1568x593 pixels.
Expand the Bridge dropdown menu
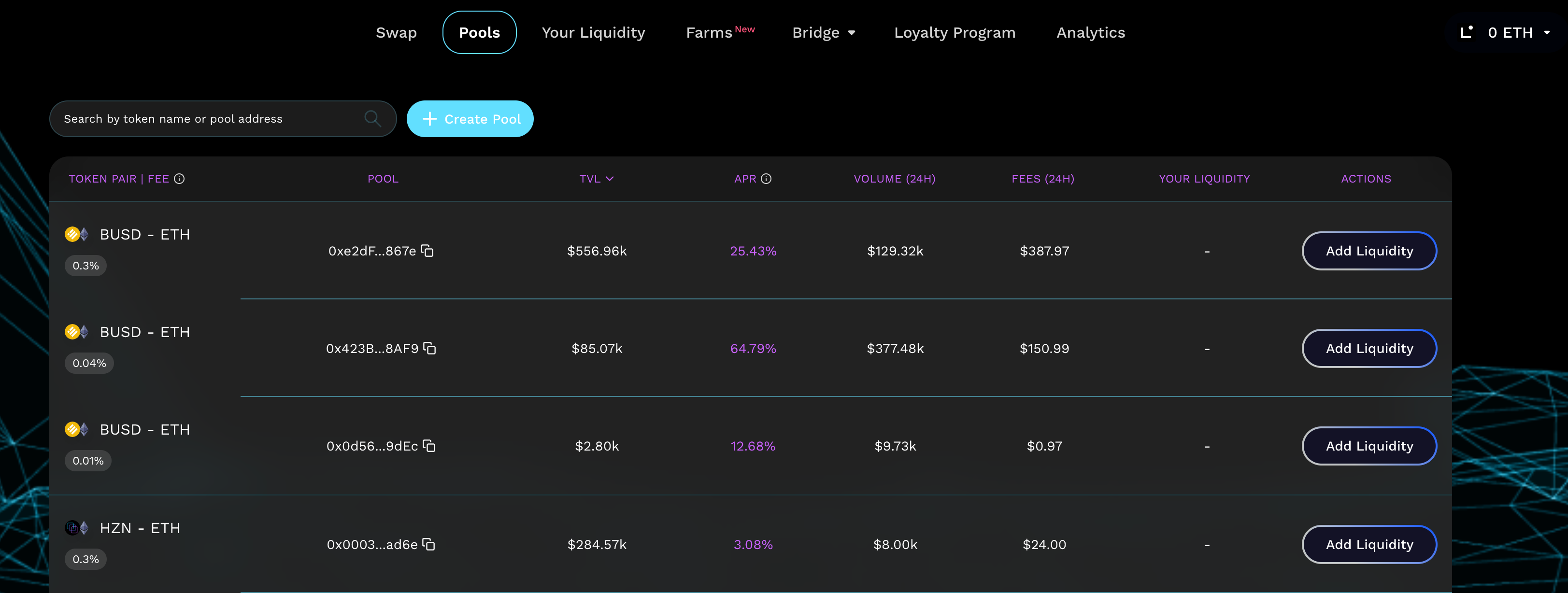[x=824, y=33]
